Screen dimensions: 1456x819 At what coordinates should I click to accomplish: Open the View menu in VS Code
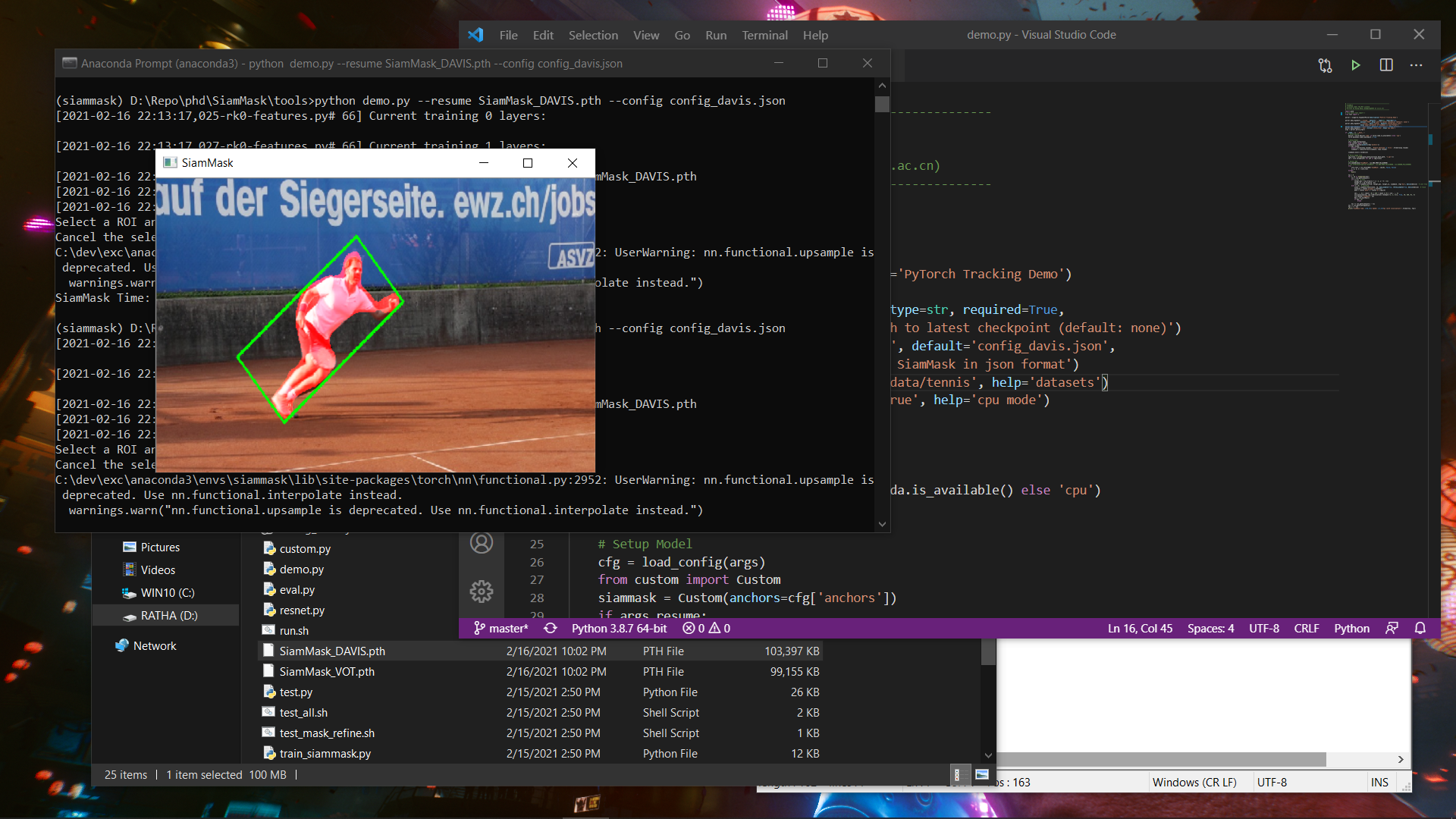click(646, 35)
